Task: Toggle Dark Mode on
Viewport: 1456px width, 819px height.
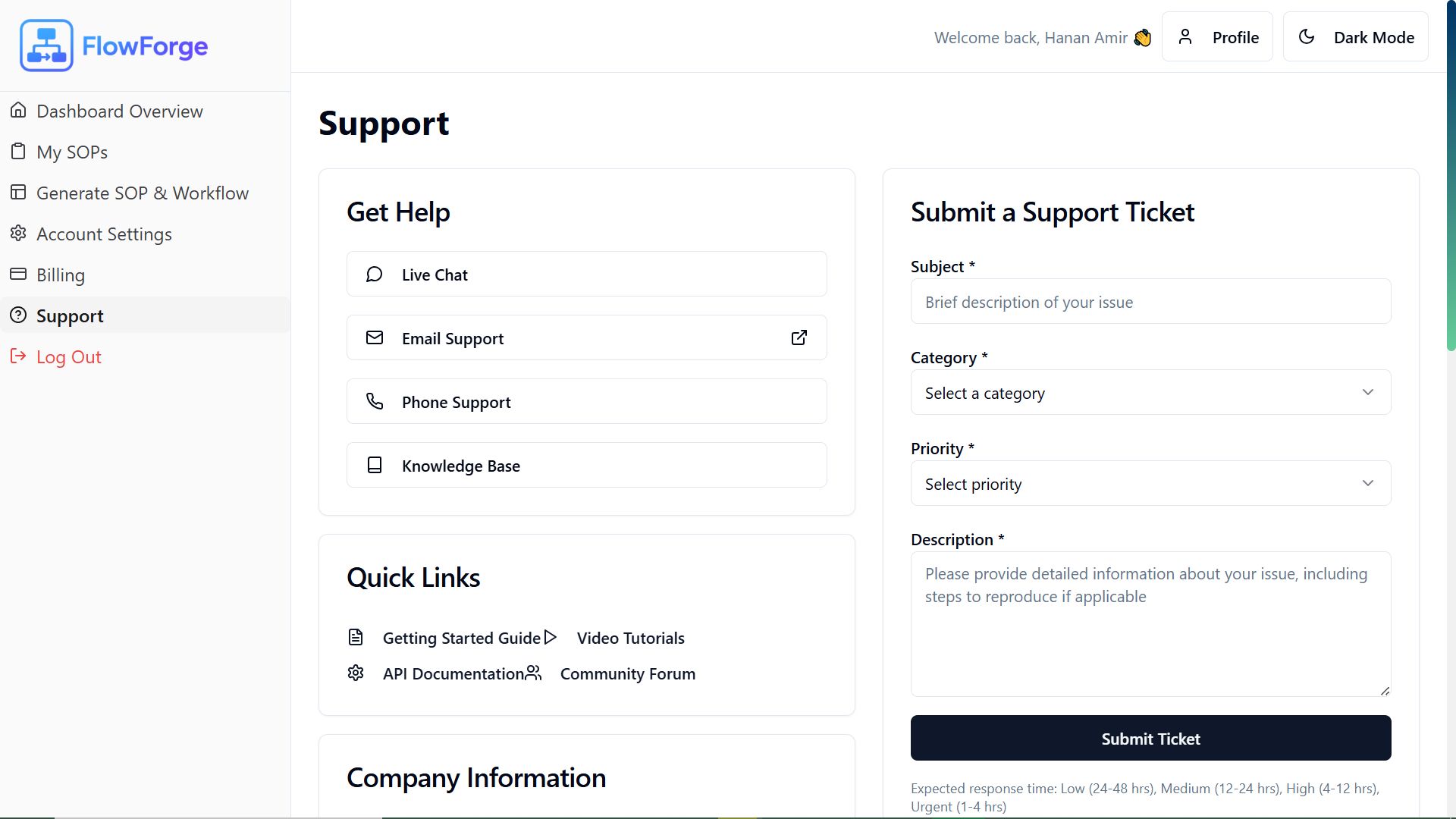Action: [x=1355, y=37]
